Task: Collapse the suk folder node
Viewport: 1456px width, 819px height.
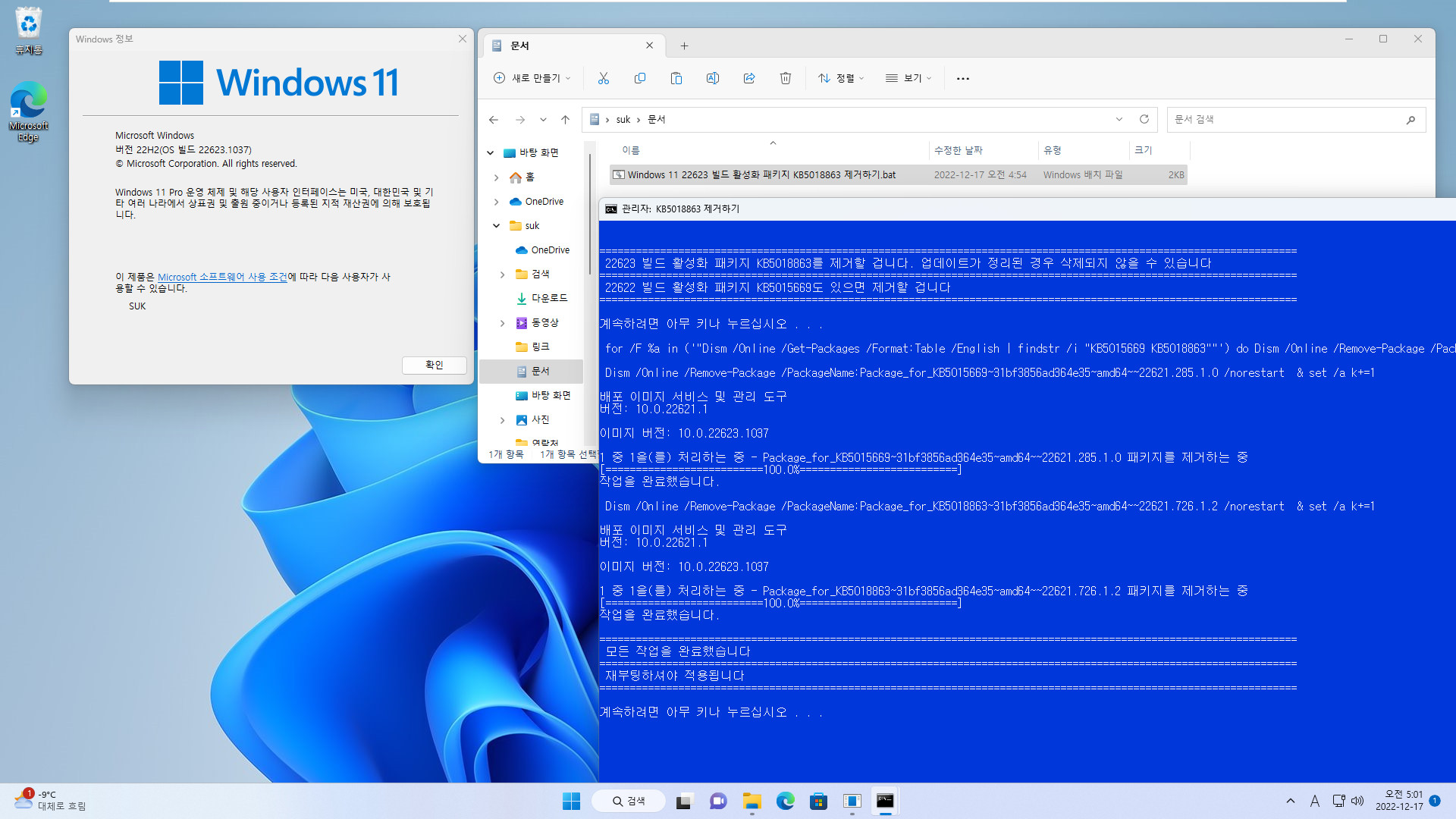Action: point(497,226)
